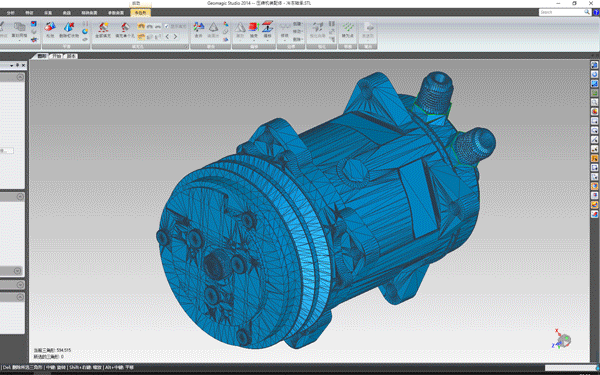Toggle the highlighted curvature fill mode button
600x375 pixels.
point(141,26)
